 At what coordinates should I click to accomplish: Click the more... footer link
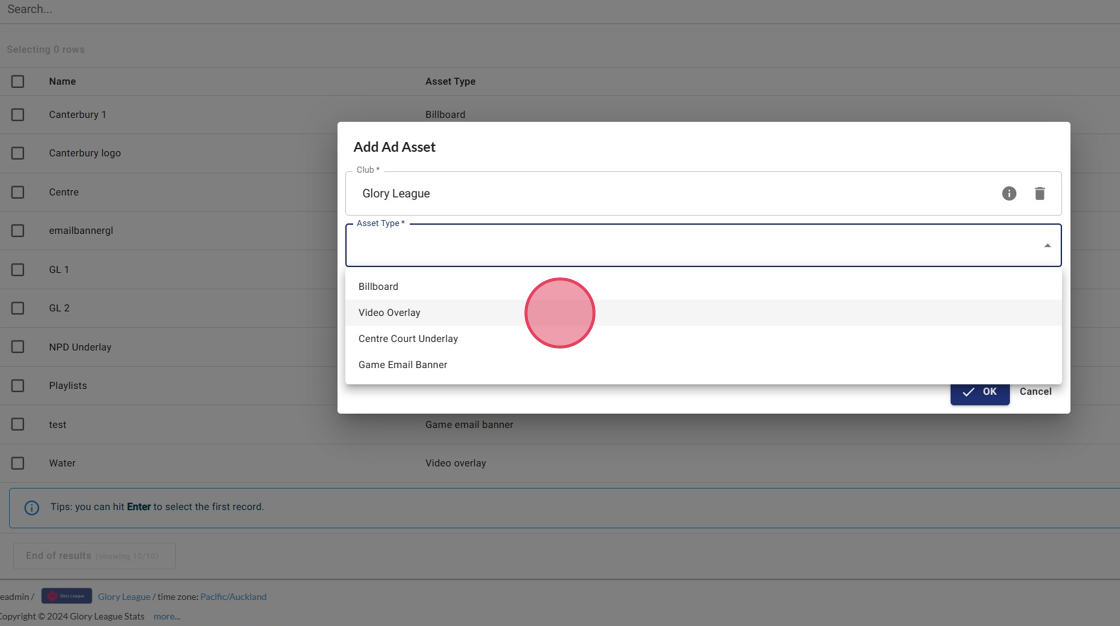pyautogui.click(x=166, y=617)
